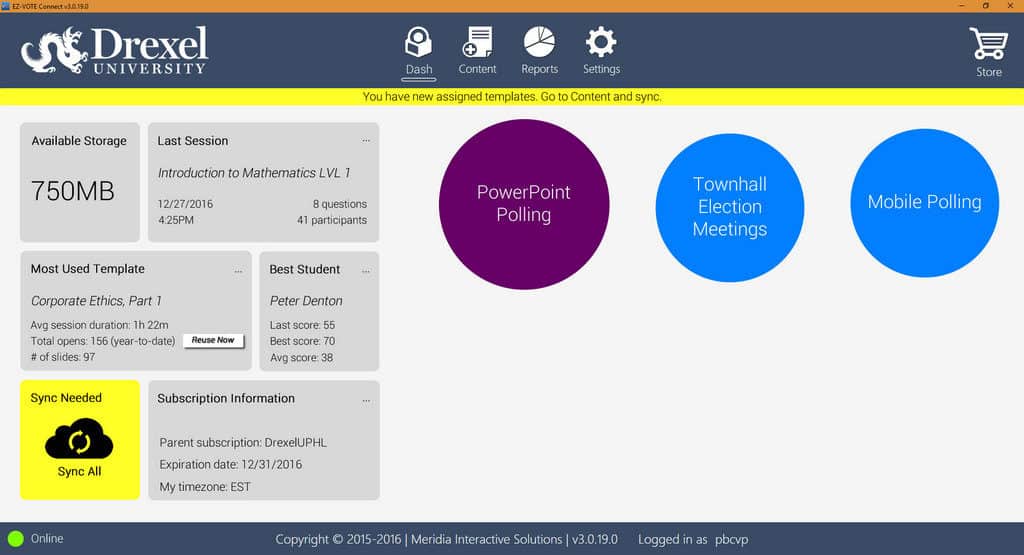This screenshot has width=1024, height=555.
Task: Click the Subscription Information heading
Action: 226,398
